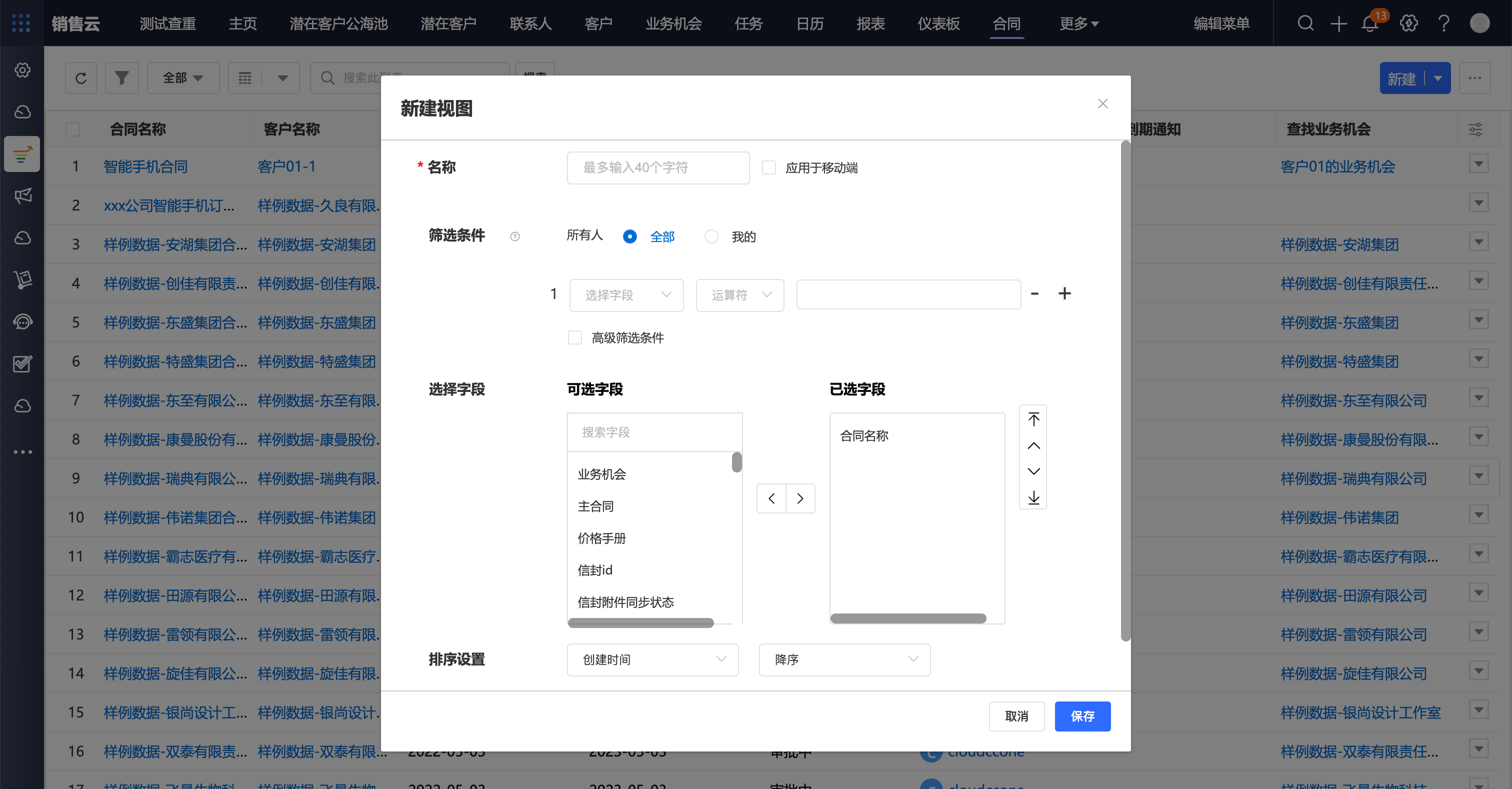Check 高级筛选条件 option

point(574,337)
